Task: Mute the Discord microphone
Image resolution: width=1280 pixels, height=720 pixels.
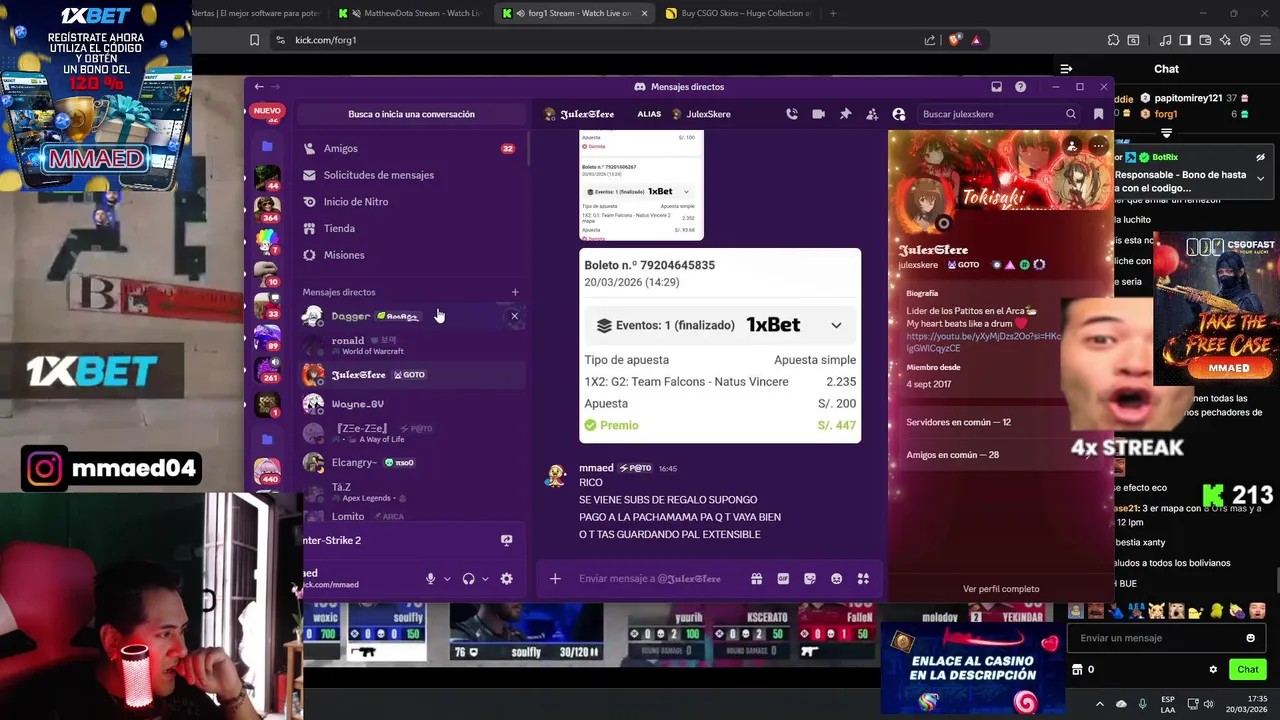Action: coord(430,578)
